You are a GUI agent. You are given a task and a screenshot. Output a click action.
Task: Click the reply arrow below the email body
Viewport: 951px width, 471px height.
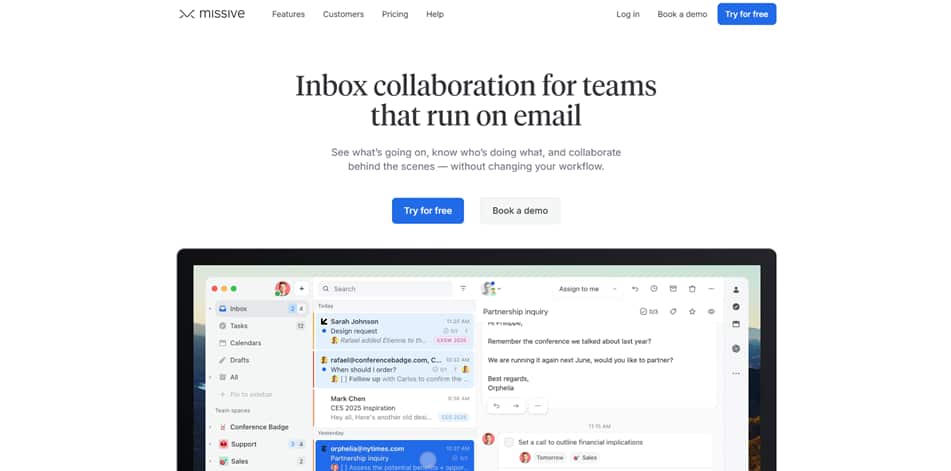(x=496, y=406)
